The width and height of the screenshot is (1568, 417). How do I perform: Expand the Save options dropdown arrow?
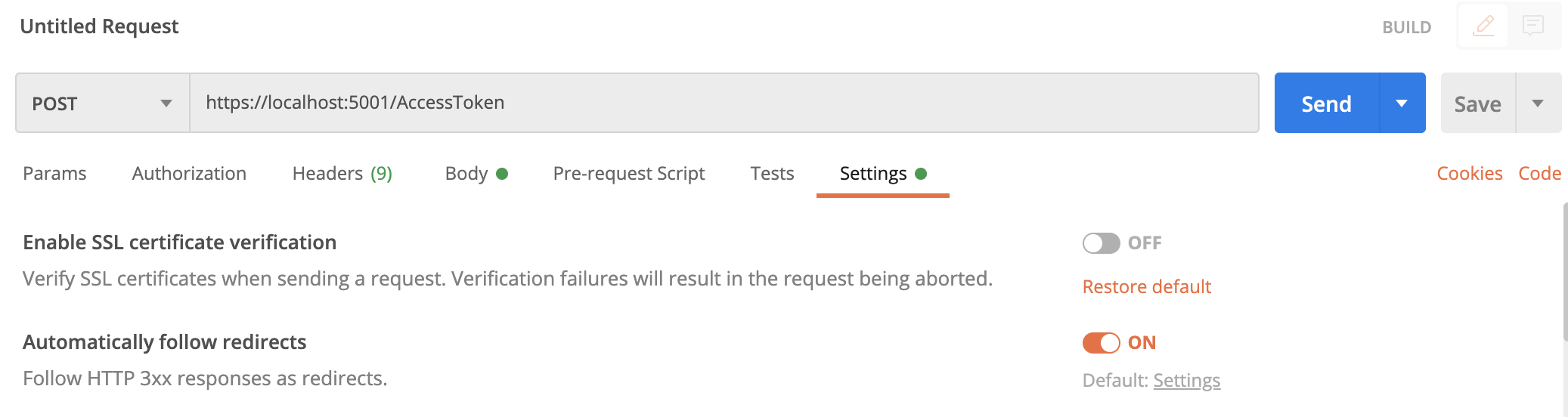point(1538,103)
